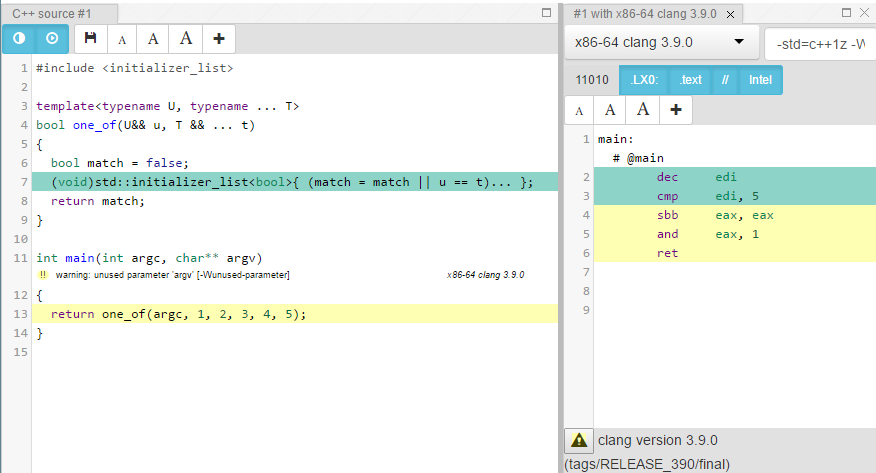
Task: Toggle the colourise half-circle button in source toolbar
Action: click(19, 39)
